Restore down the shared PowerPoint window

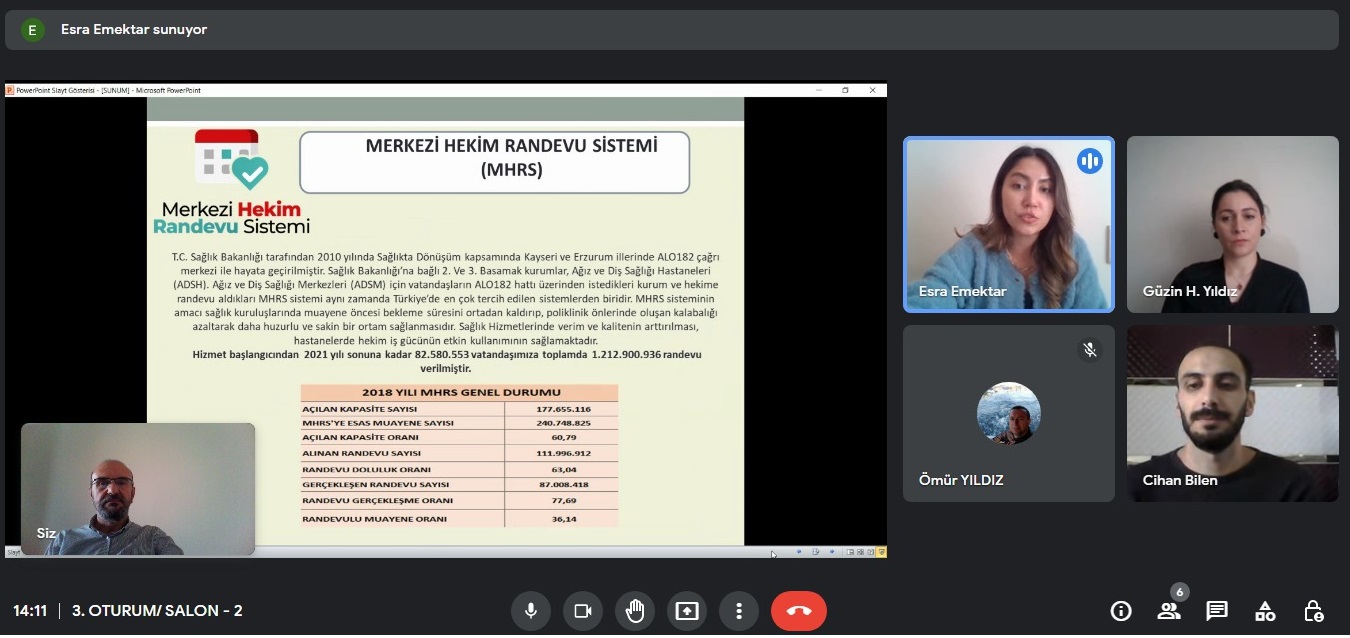pos(845,90)
